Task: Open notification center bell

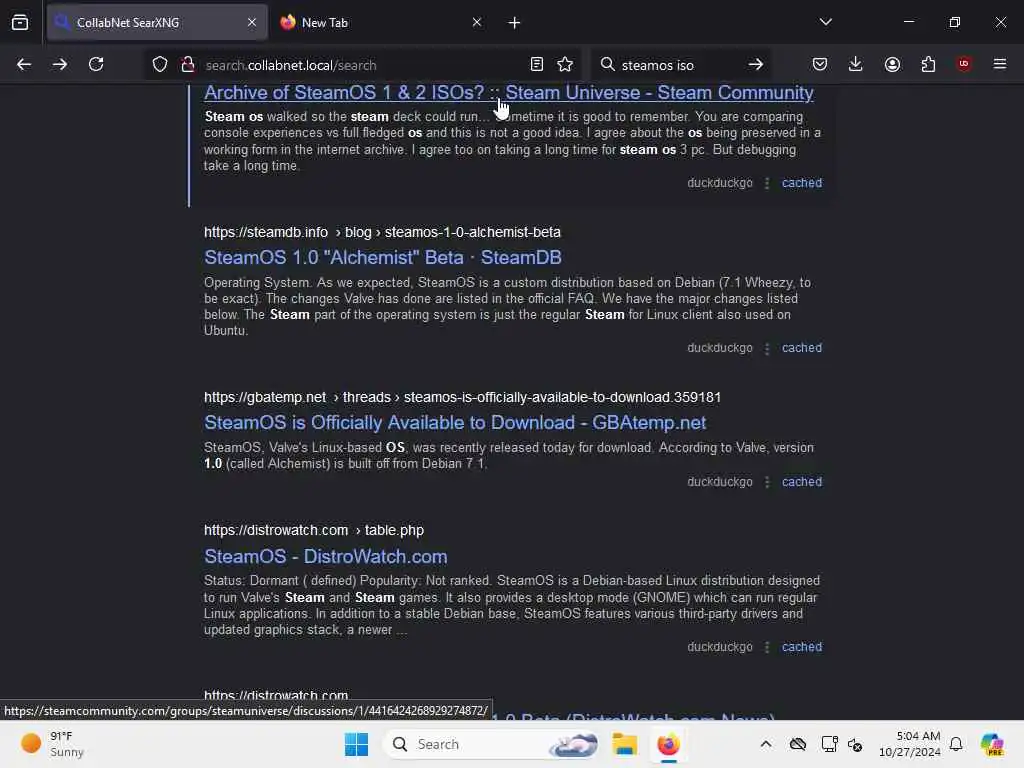Action: [956, 744]
